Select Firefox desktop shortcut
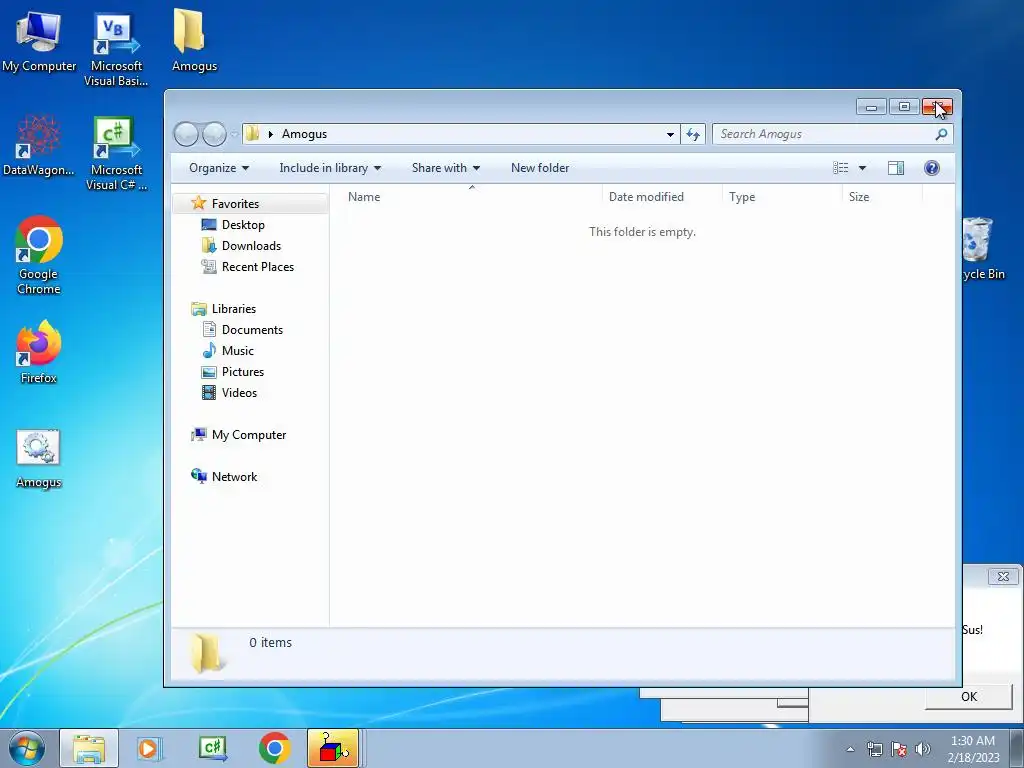 point(39,352)
